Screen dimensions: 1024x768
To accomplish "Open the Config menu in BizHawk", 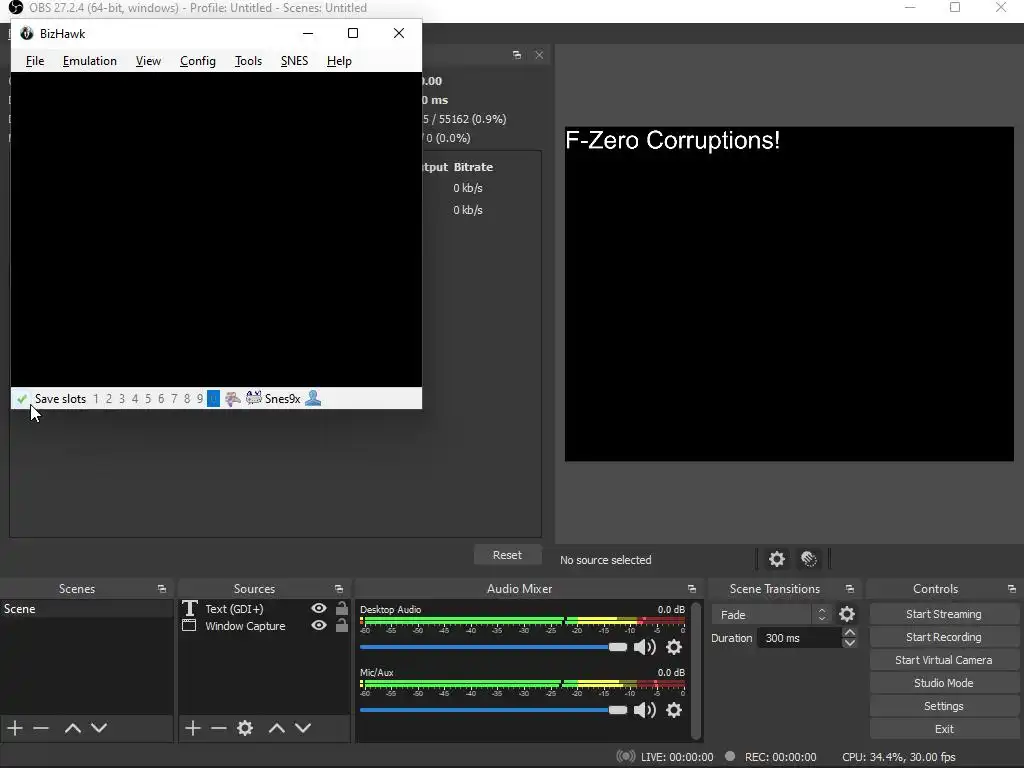I will coord(198,61).
